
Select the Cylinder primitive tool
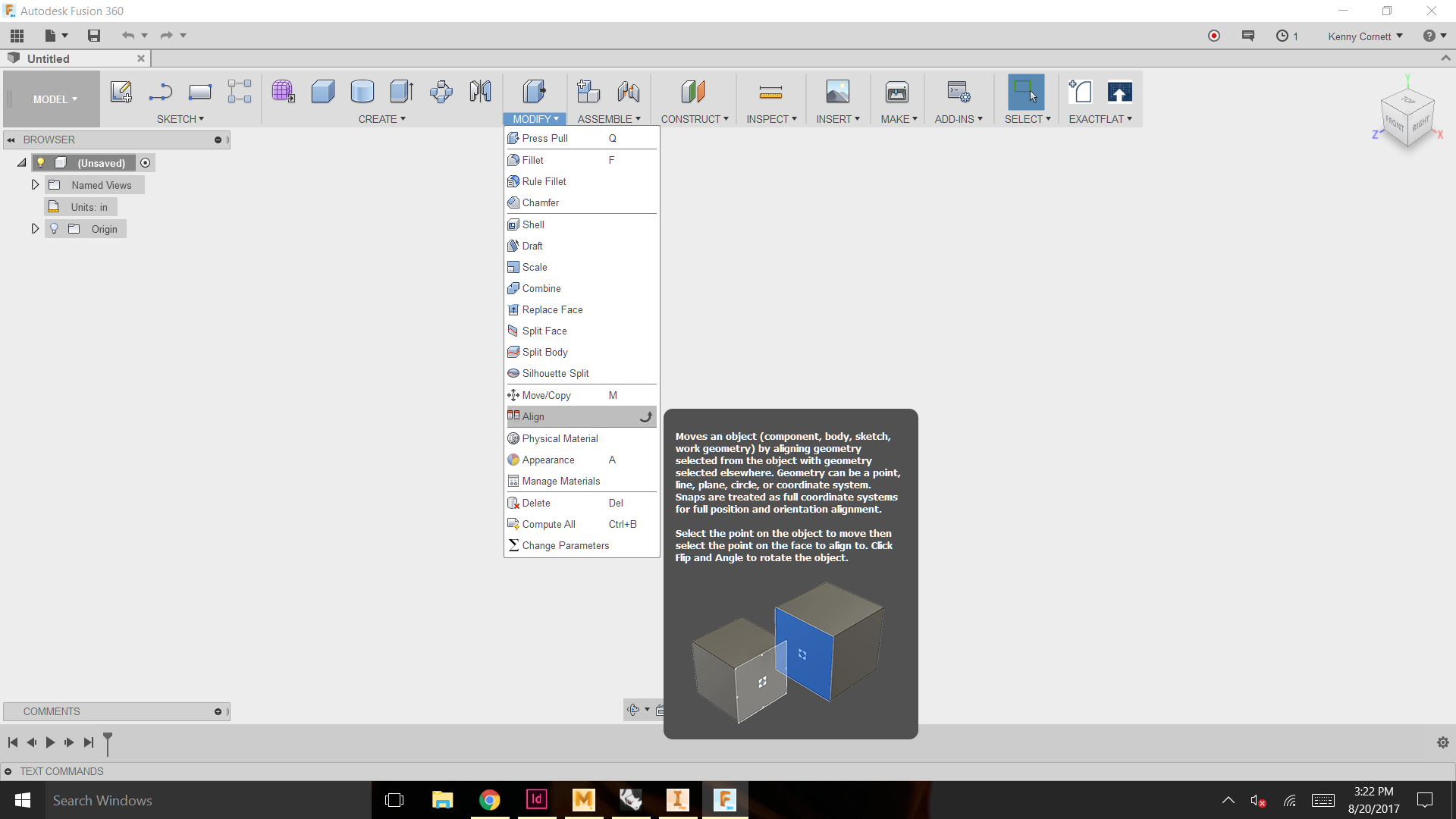pyautogui.click(x=362, y=91)
